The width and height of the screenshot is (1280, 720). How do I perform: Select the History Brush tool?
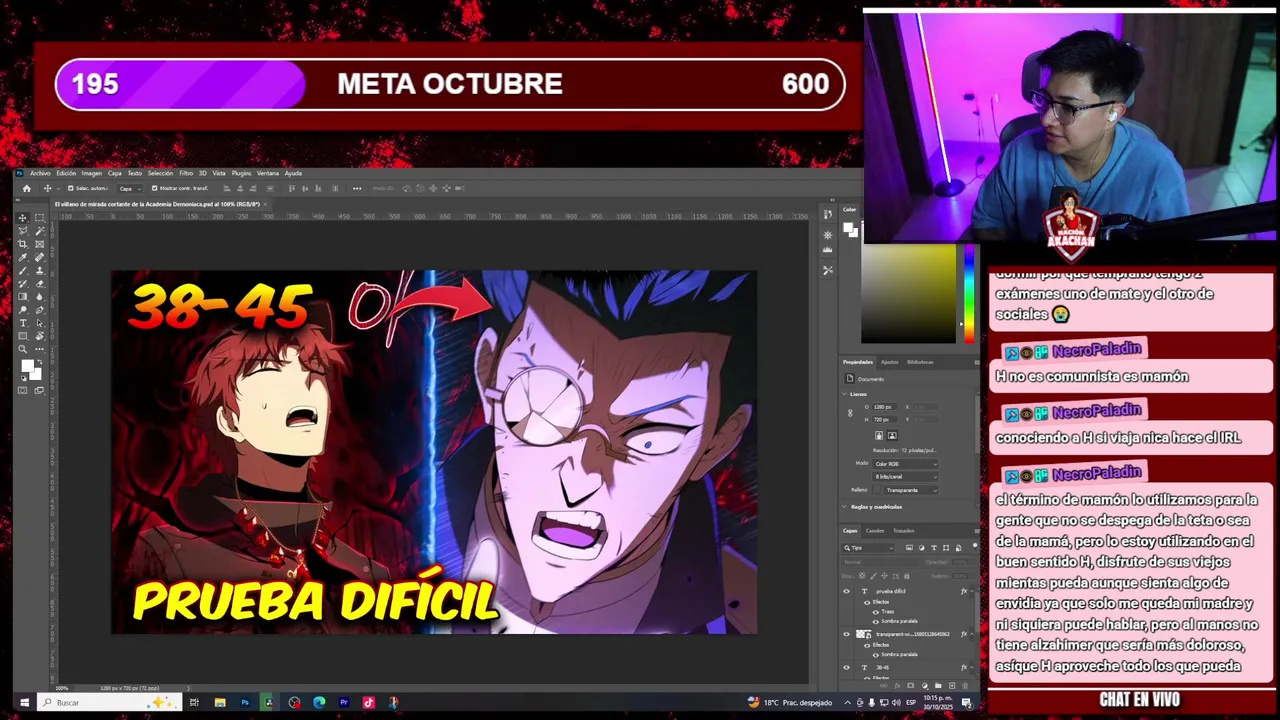pyautogui.click(x=22, y=284)
